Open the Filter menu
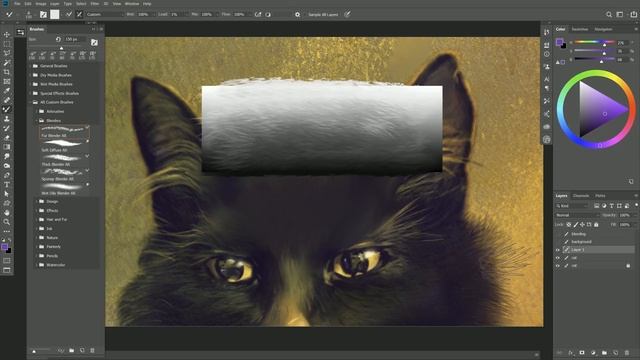Viewport: 640px width, 360px height. [x=94, y=3]
